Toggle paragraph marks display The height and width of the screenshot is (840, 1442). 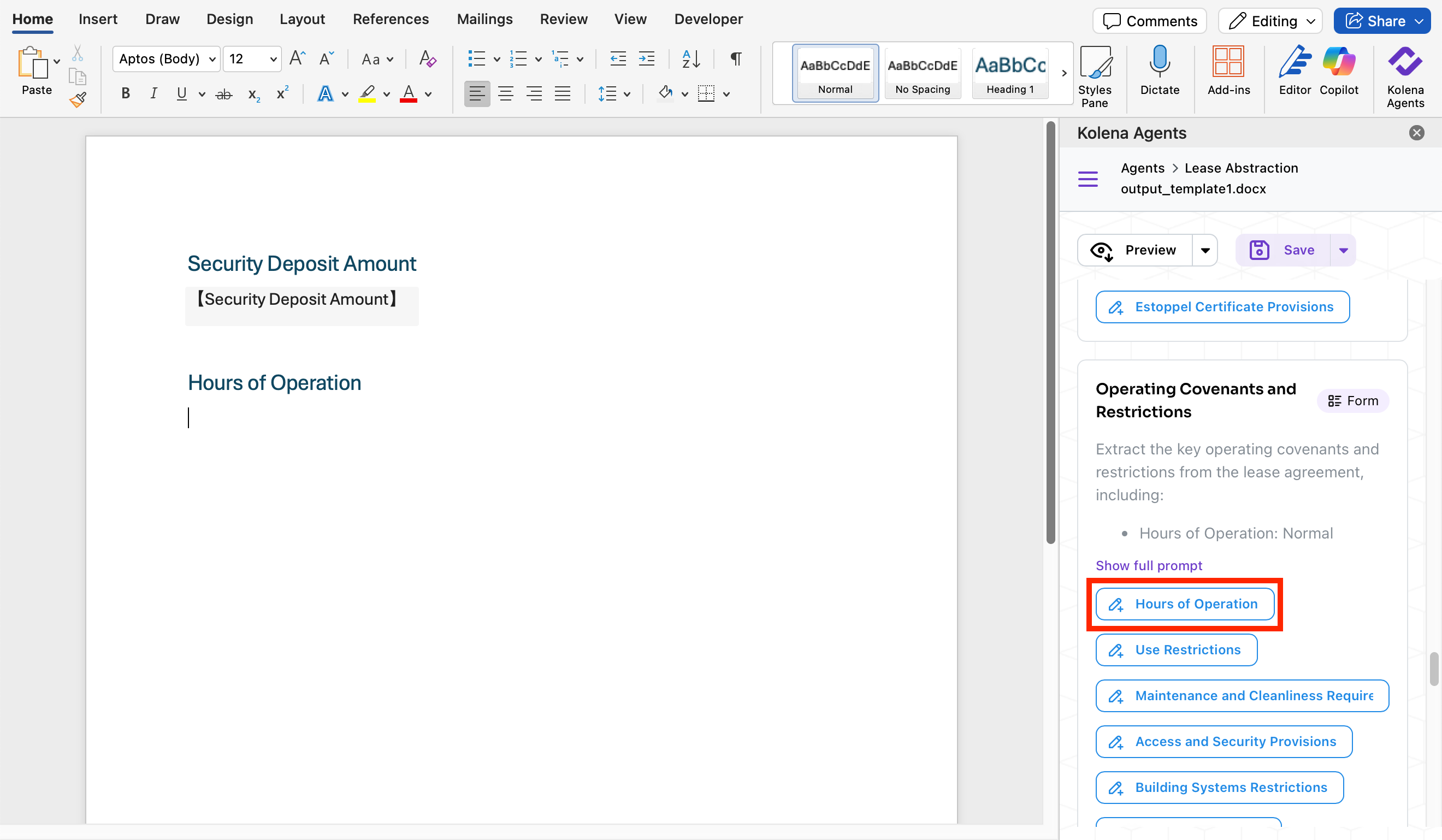[736, 58]
